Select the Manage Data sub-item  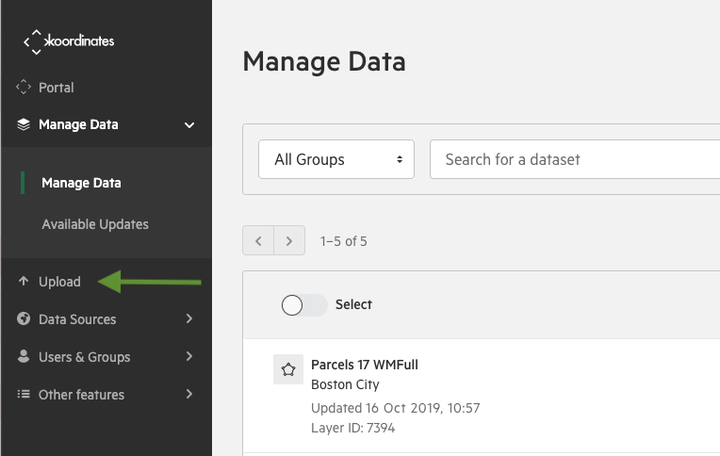pos(81,183)
